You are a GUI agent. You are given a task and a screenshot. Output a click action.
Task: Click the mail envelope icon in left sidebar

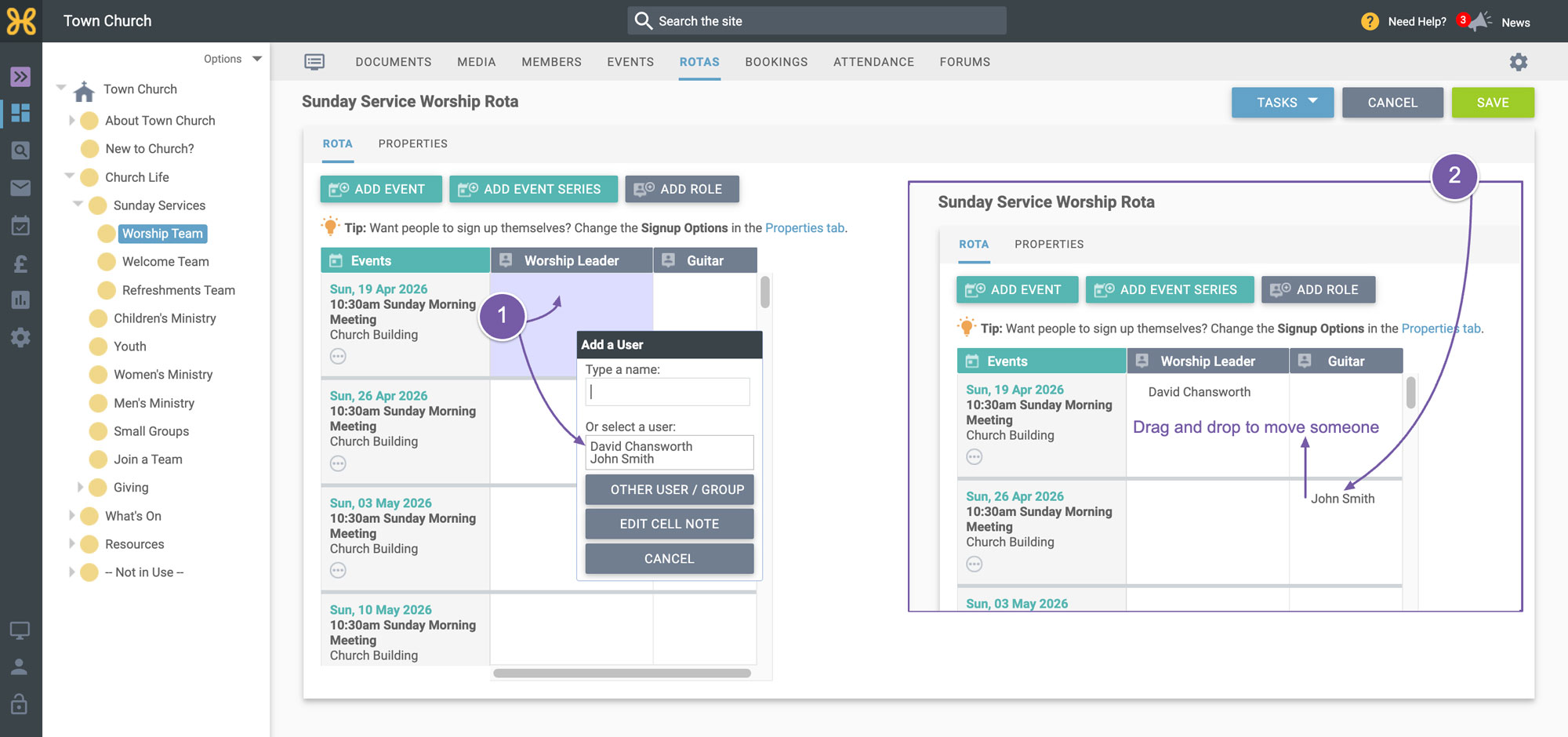click(20, 187)
